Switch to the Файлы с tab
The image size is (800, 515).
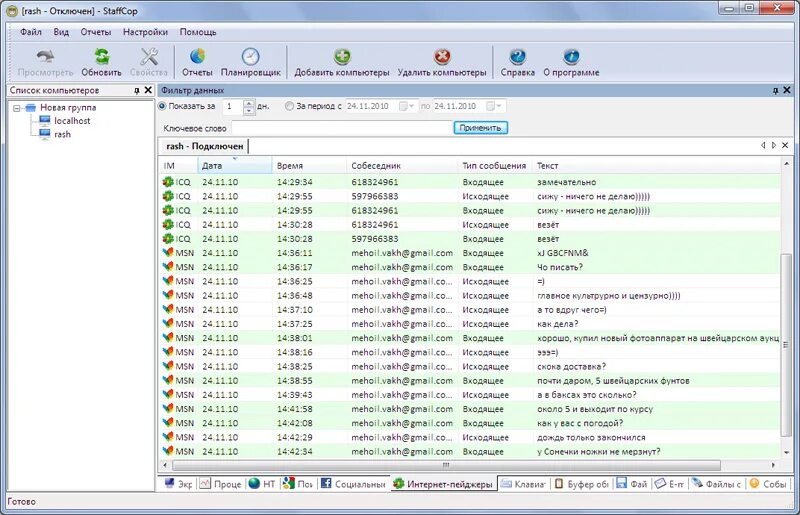tap(717, 484)
